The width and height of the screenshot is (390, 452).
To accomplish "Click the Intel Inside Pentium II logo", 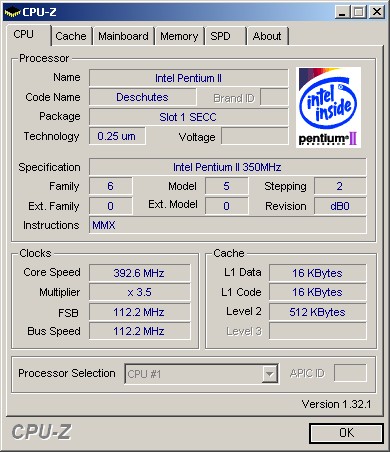I will coord(328,107).
